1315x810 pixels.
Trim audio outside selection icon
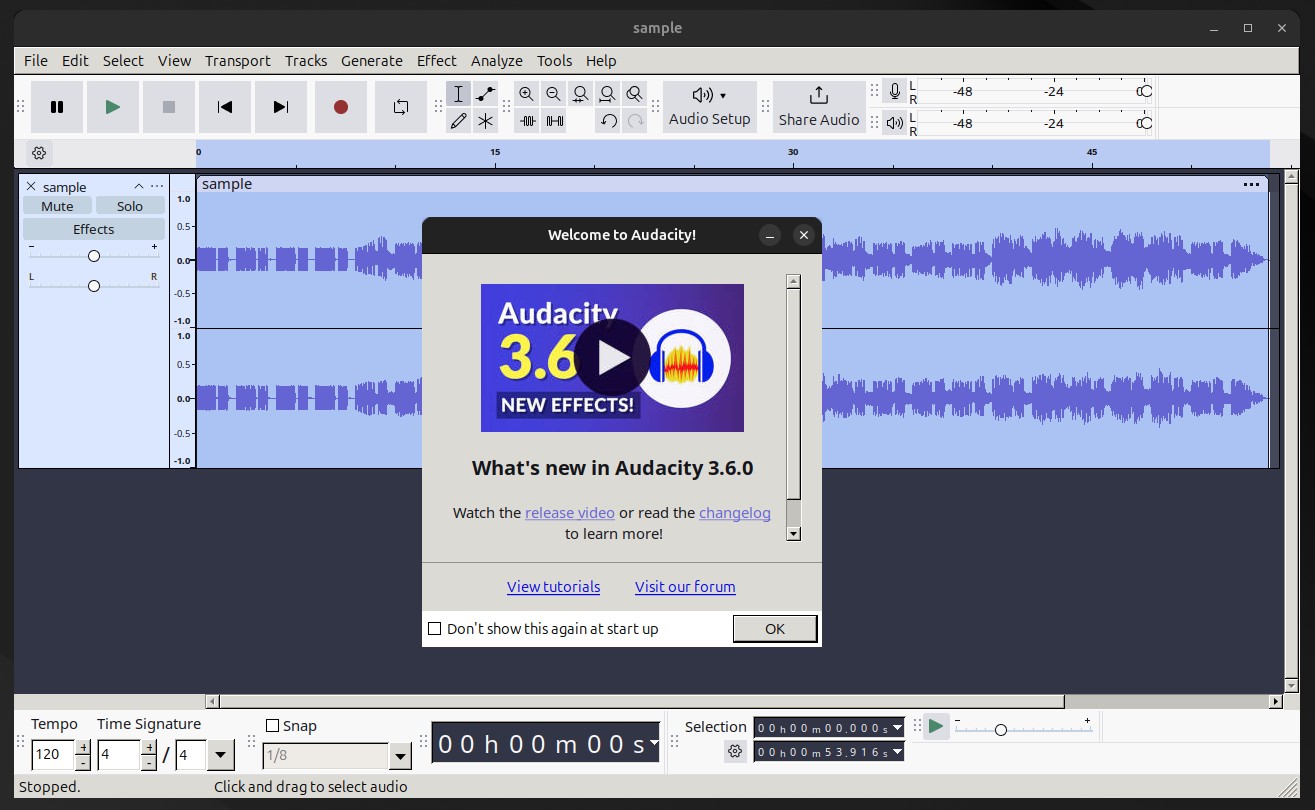(x=526, y=121)
